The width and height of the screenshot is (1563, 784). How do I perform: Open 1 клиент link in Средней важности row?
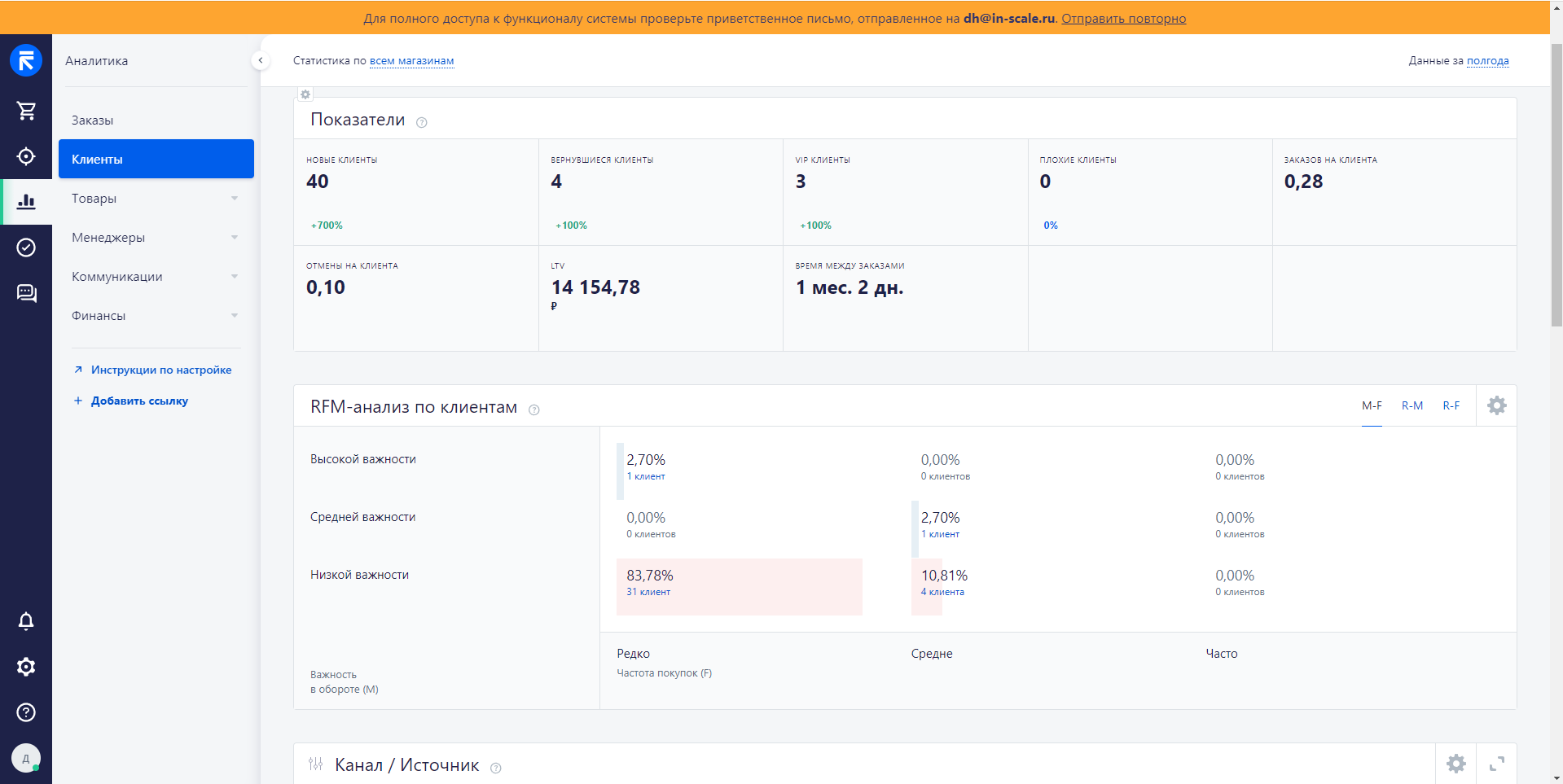[941, 534]
